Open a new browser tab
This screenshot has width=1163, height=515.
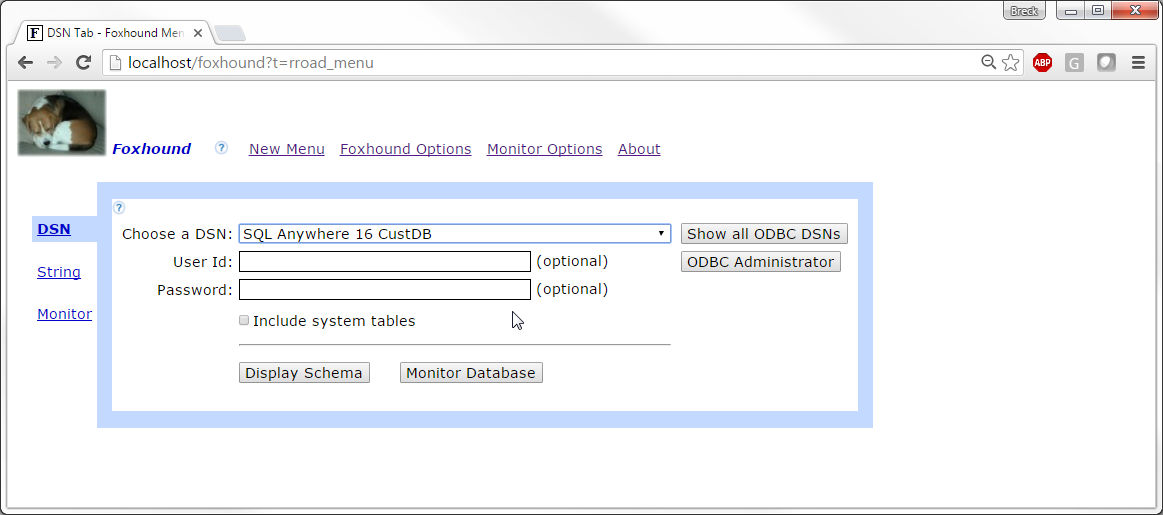click(x=229, y=33)
